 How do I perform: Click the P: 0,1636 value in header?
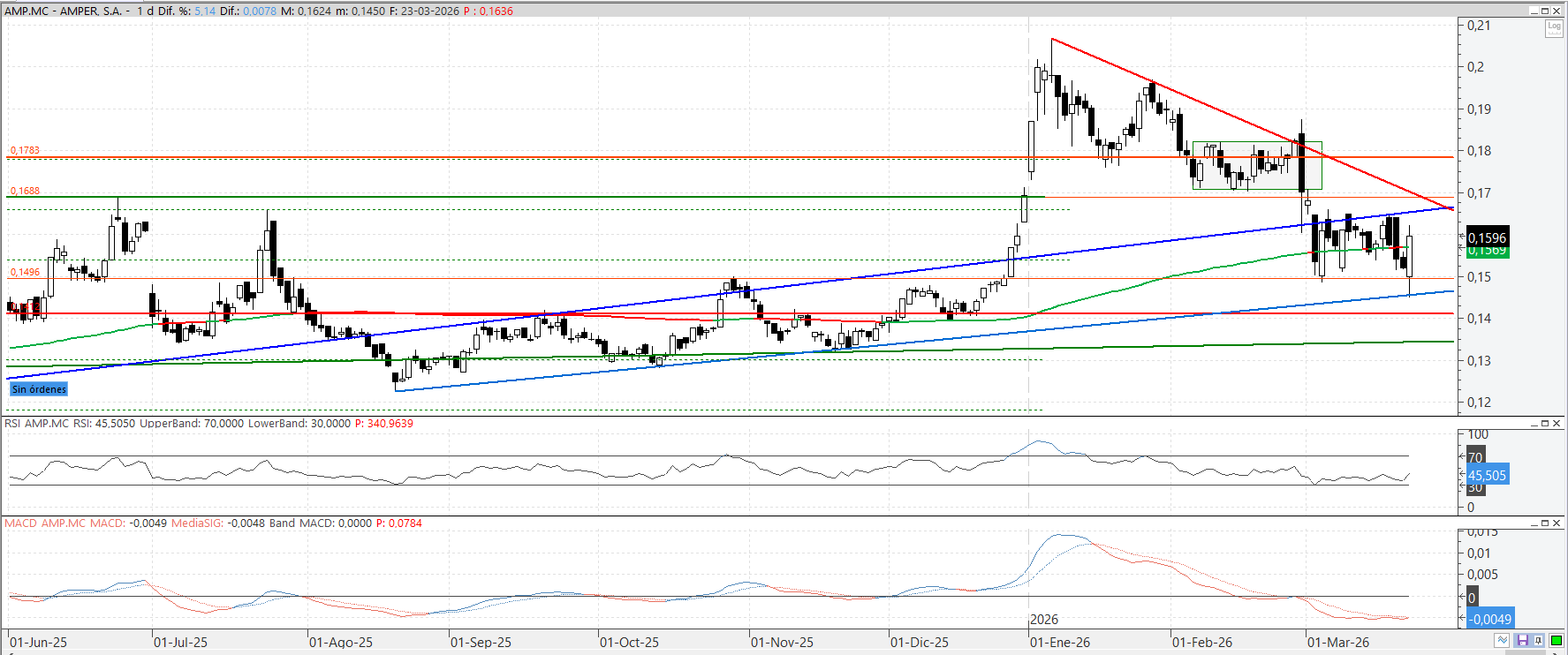(x=489, y=11)
